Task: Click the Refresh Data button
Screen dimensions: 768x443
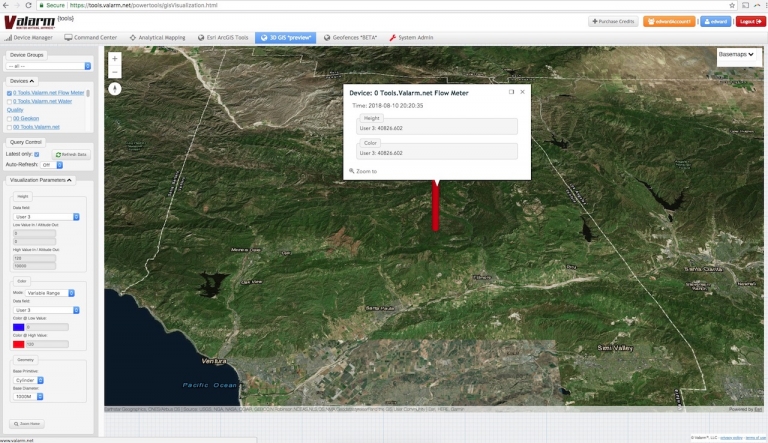Action: (71, 154)
